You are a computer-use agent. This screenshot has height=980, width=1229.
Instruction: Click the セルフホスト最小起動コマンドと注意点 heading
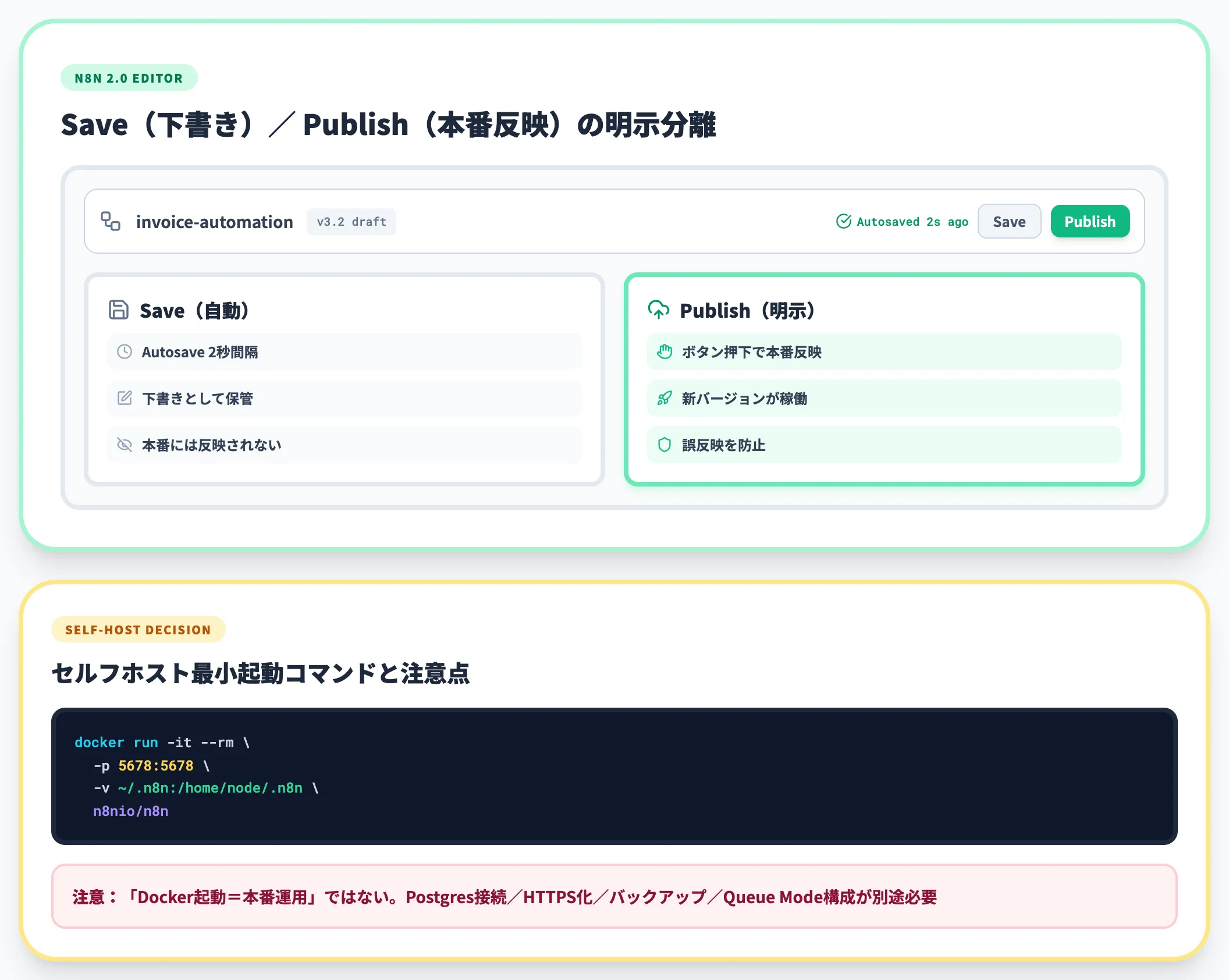(x=261, y=673)
